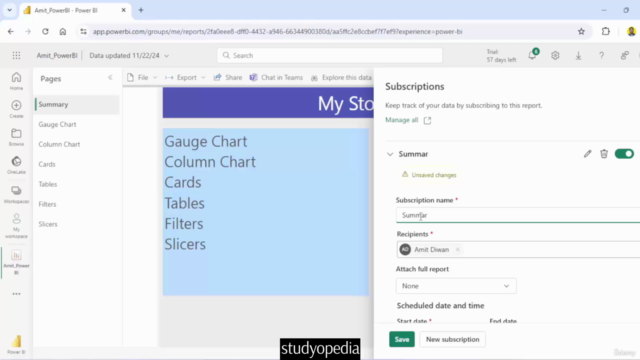640x360 pixels.
Task: Open My workspace from sidebar
Action: (x=16, y=226)
